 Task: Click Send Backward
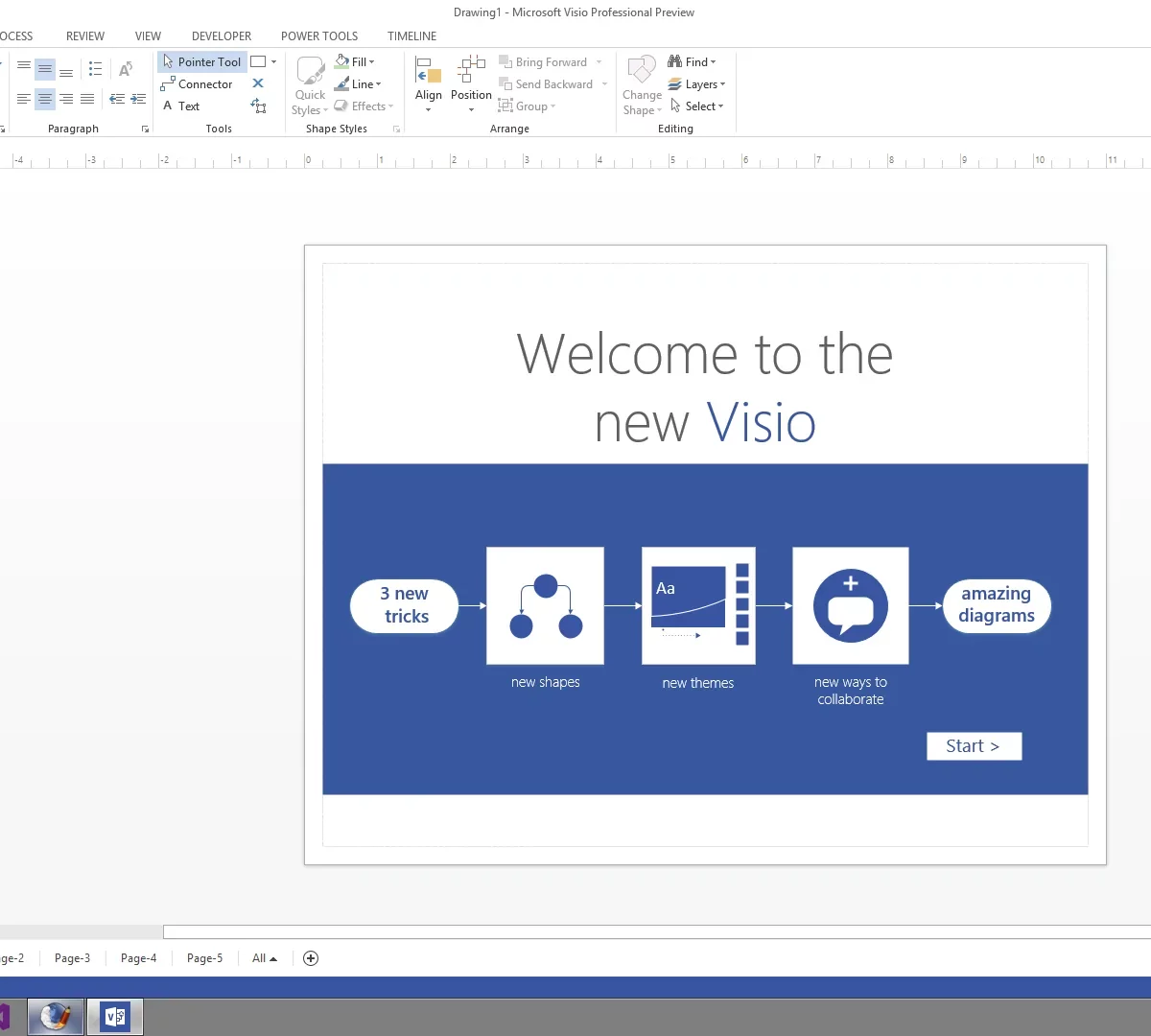(546, 84)
